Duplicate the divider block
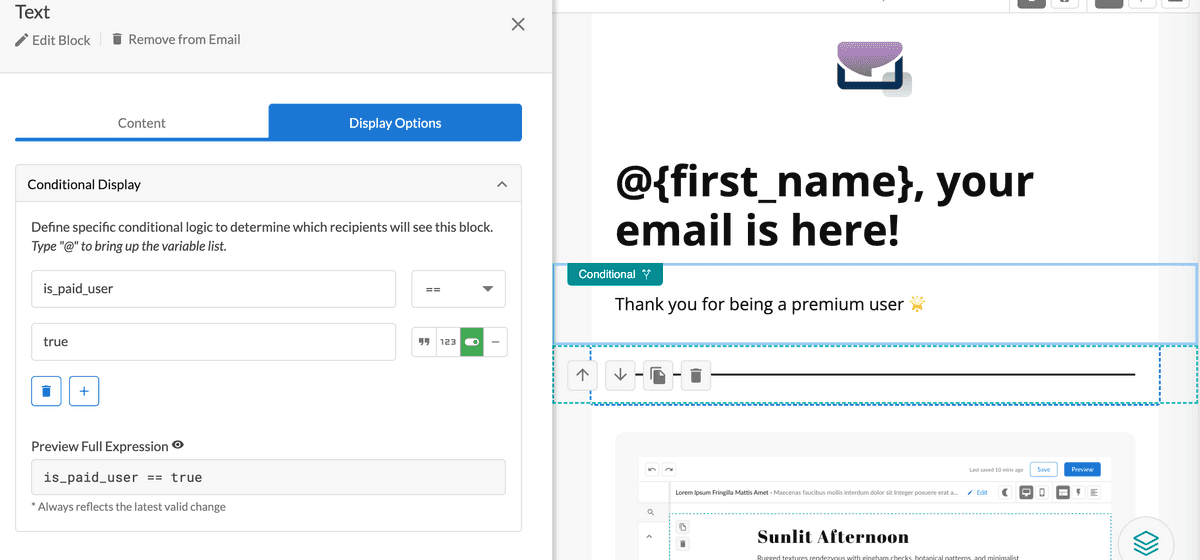This screenshot has width=1200, height=560. coord(658,375)
